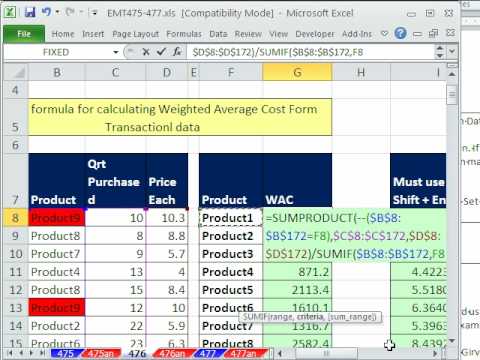Viewport: 480px width, 360px height.
Task: Select row 13 header
Action: coord(15,308)
